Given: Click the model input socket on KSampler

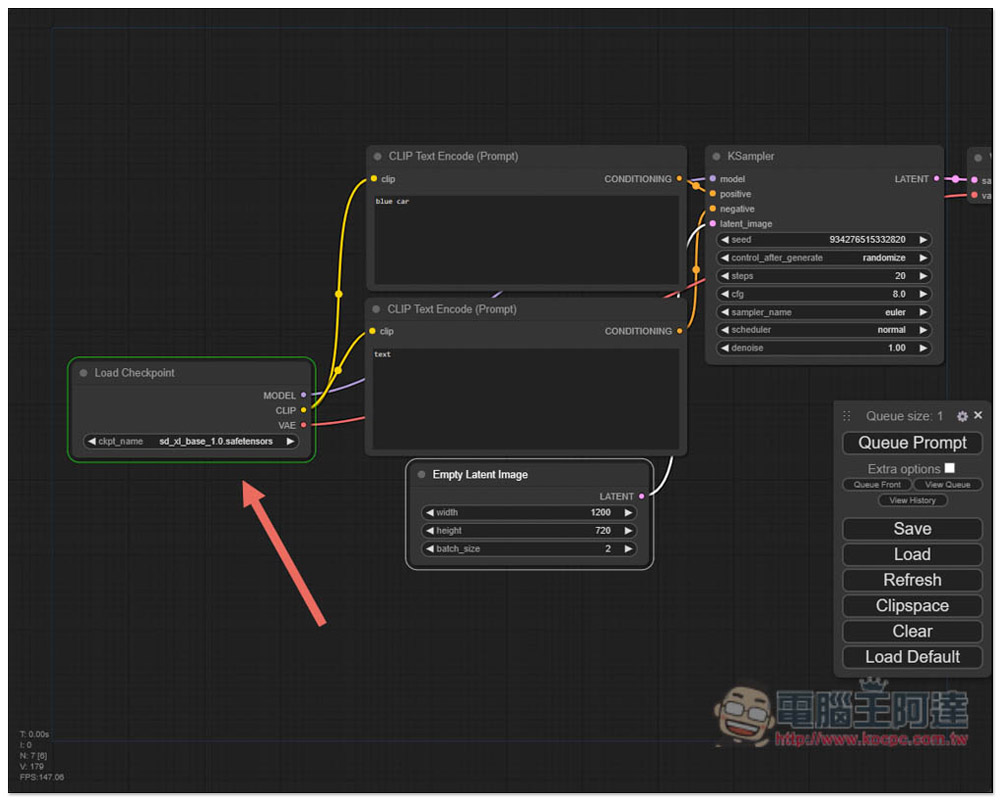Looking at the screenshot, I should pos(712,179).
